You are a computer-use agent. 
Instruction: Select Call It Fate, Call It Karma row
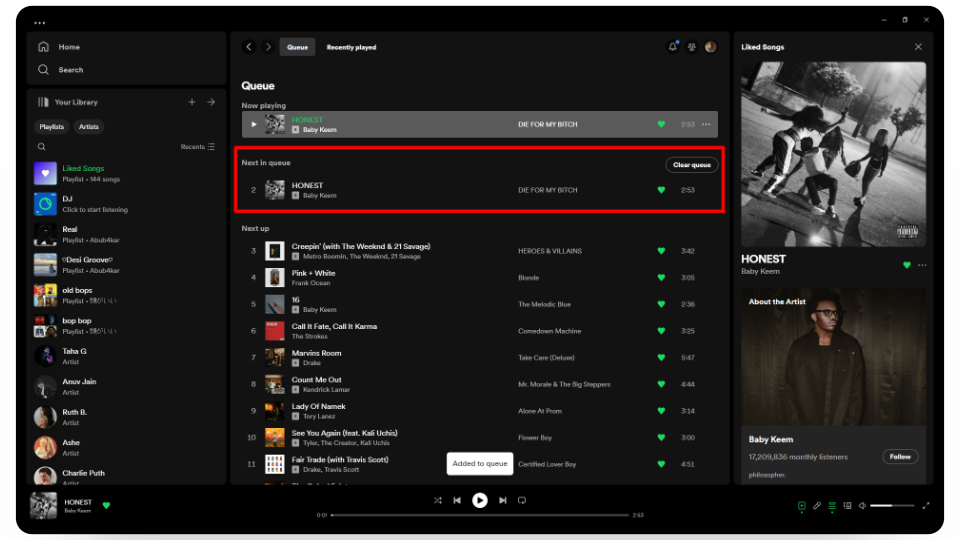point(479,331)
